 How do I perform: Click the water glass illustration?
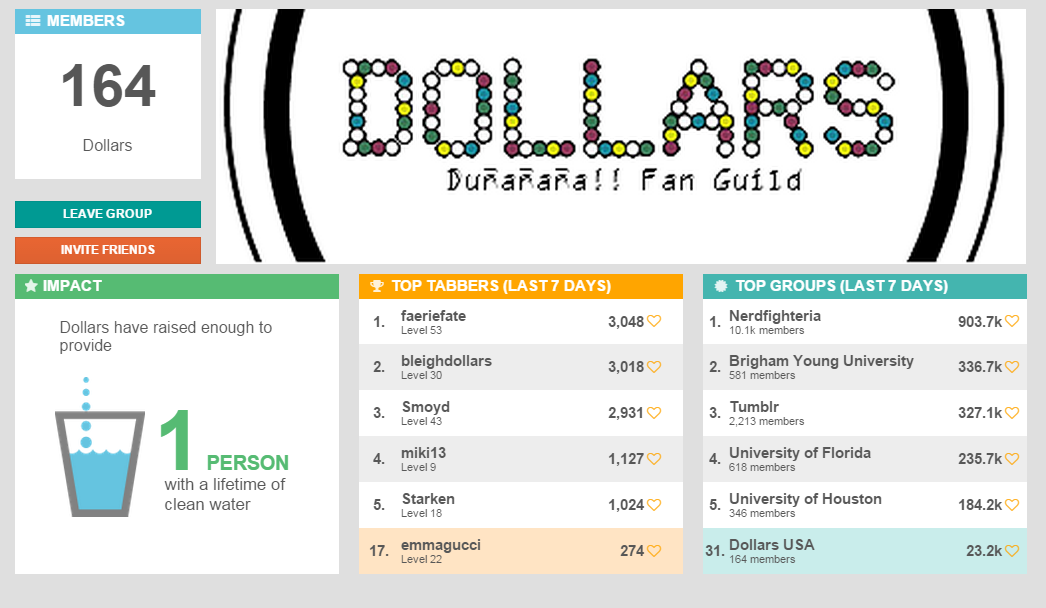coord(100,446)
